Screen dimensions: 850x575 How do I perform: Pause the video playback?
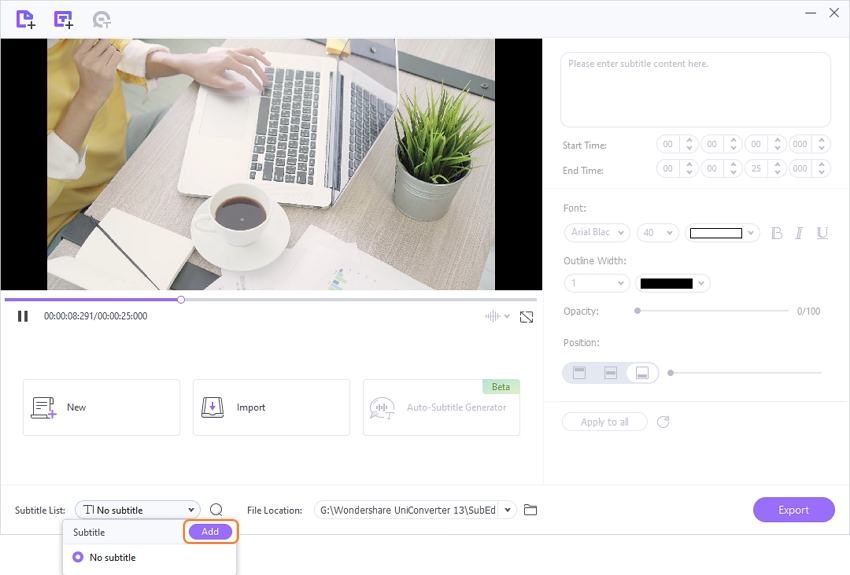(23, 316)
